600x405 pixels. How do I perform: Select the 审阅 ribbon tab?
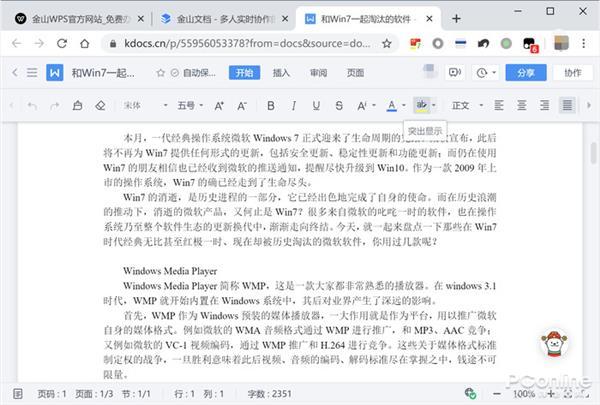pos(318,73)
